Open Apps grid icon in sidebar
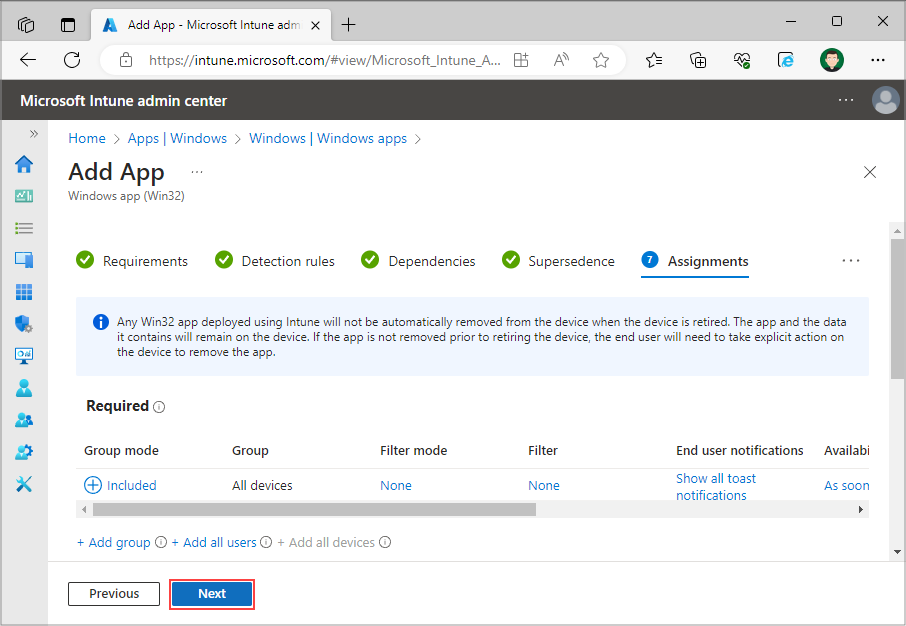This screenshot has height=626, width=906. (24, 292)
